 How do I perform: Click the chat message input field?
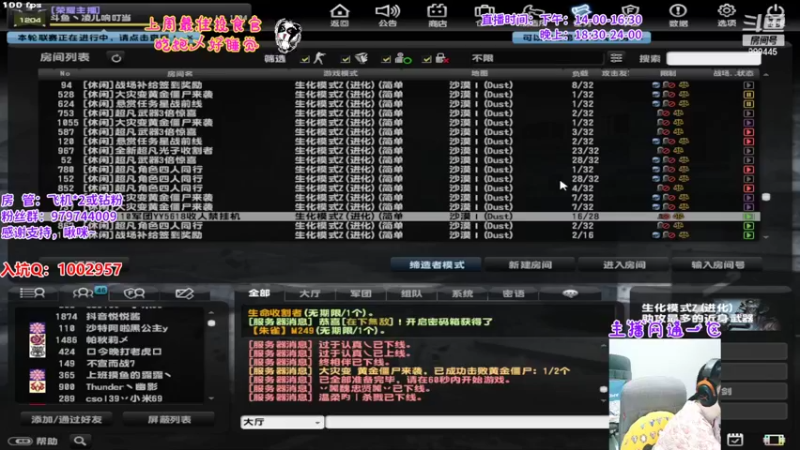pyautogui.click(x=467, y=422)
